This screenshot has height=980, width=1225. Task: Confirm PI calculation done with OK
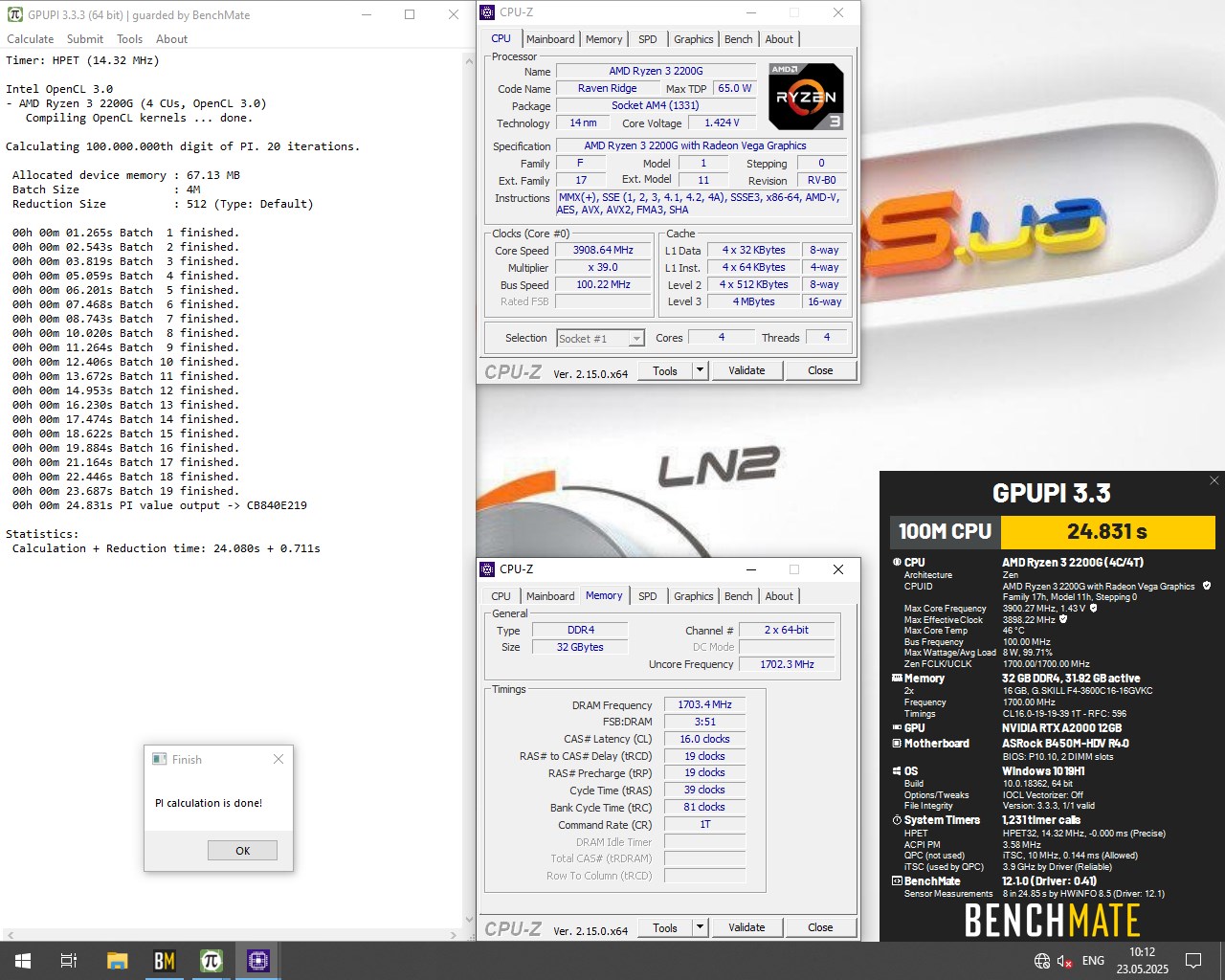coord(242,850)
